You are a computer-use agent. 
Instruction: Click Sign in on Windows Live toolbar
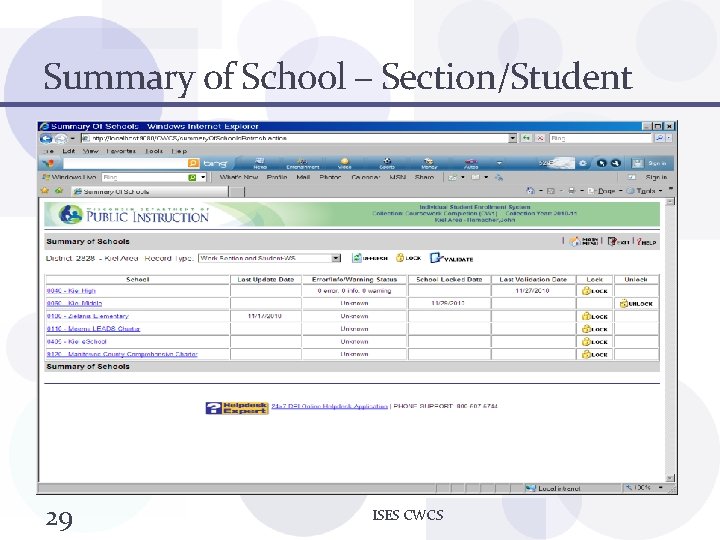tap(656, 177)
